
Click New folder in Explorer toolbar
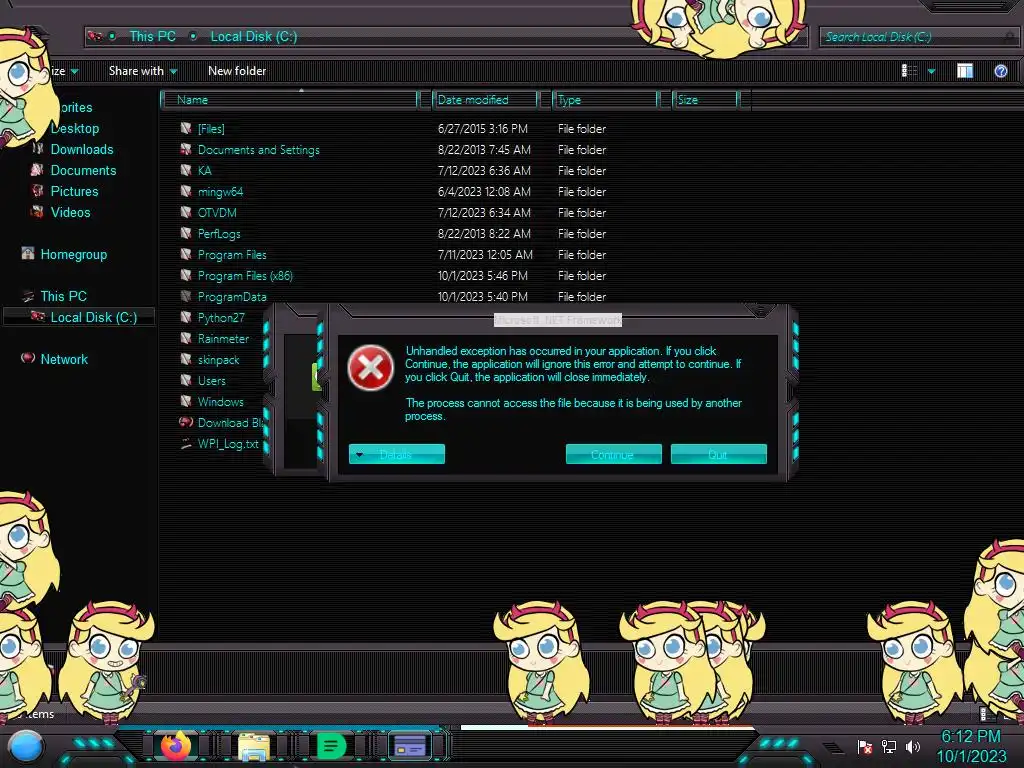point(237,71)
